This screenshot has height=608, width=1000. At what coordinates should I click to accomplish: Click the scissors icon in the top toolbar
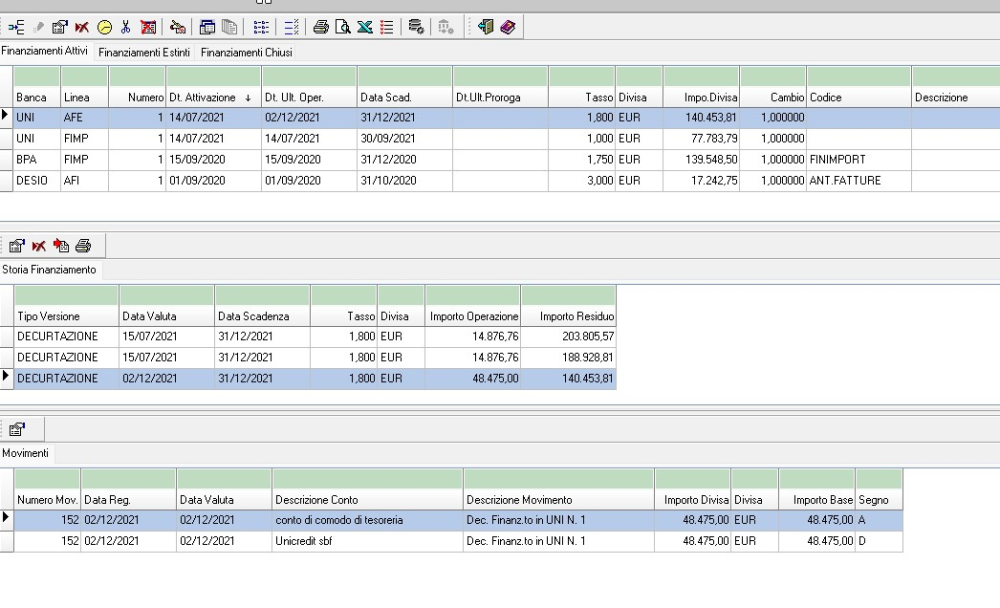(128, 29)
